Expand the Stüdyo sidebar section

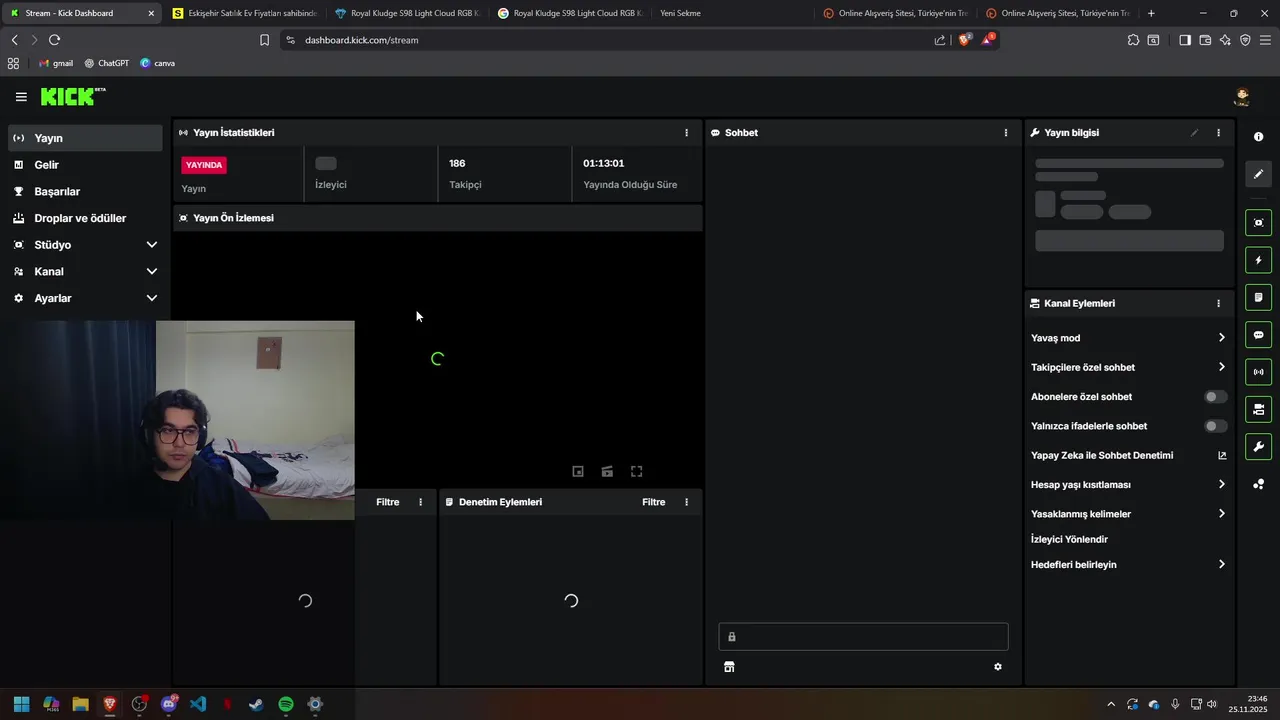[x=152, y=245]
